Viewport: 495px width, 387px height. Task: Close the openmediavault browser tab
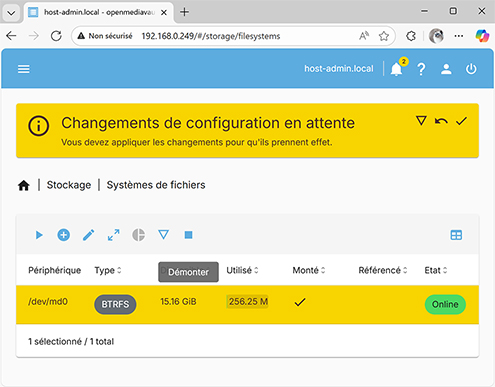point(164,13)
